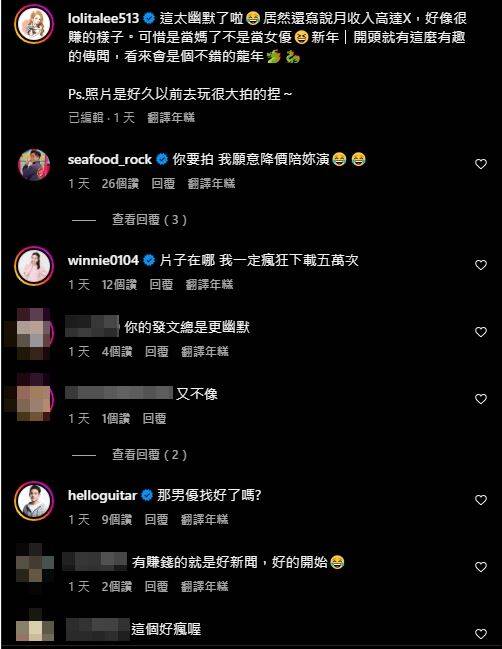Screen dimensions: 502x649
Task: Like helloguitar's comment with the heart
Action: (480, 500)
